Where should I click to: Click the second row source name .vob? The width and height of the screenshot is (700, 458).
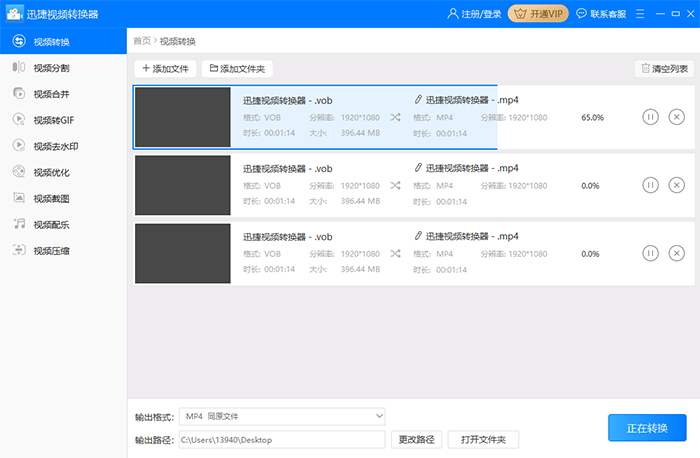point(288,169)
